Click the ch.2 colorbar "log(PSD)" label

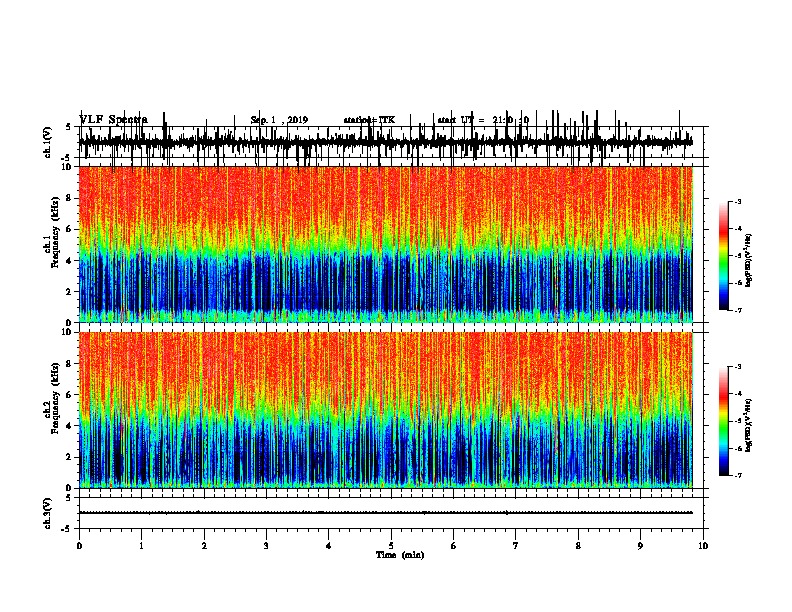pyautogui.click(x=748, y=425)
